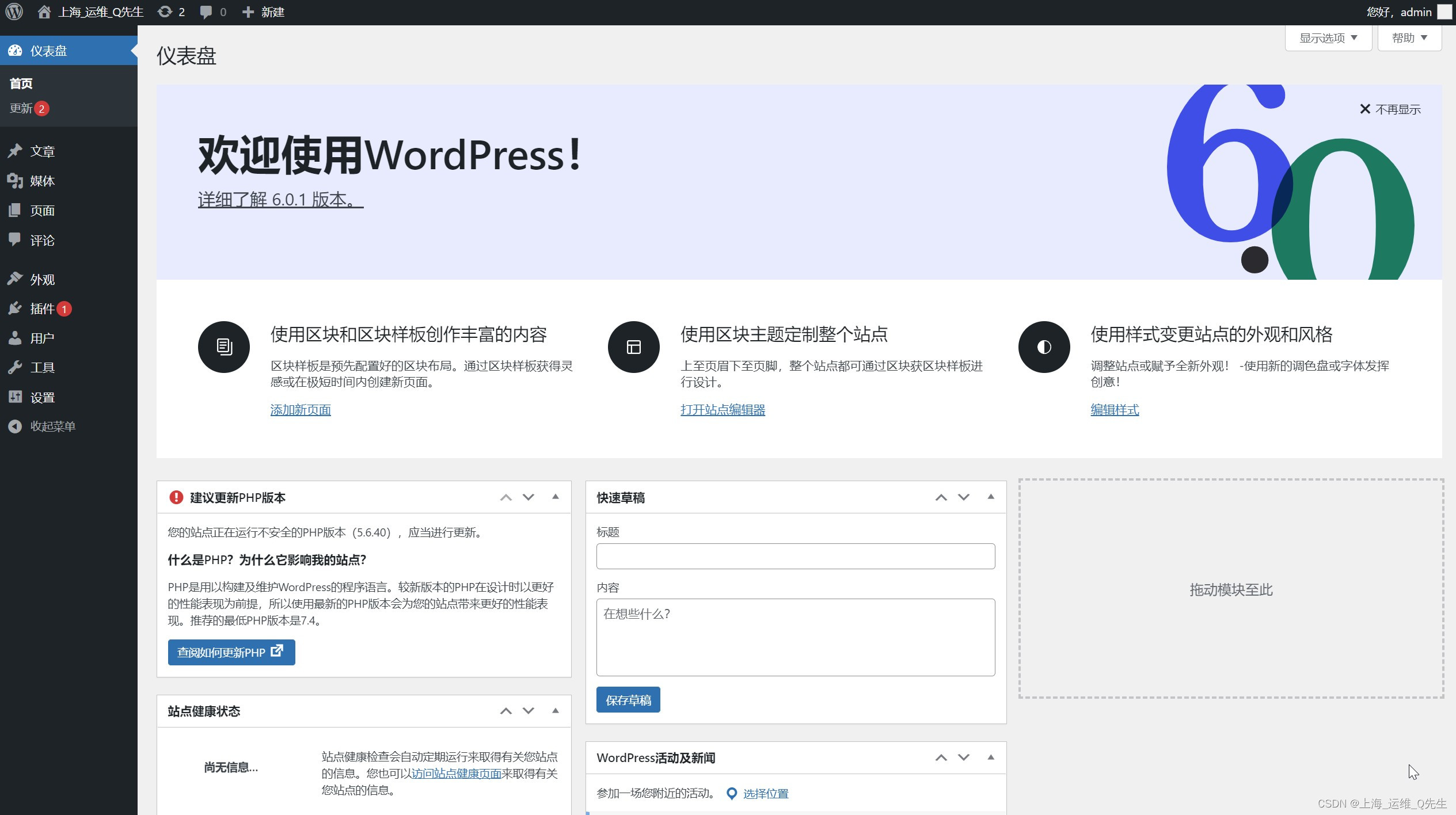This screenshot has width=1456, height=815.
Task: Expand the 帮助 help tab
Action: [x=1409, y=38]
